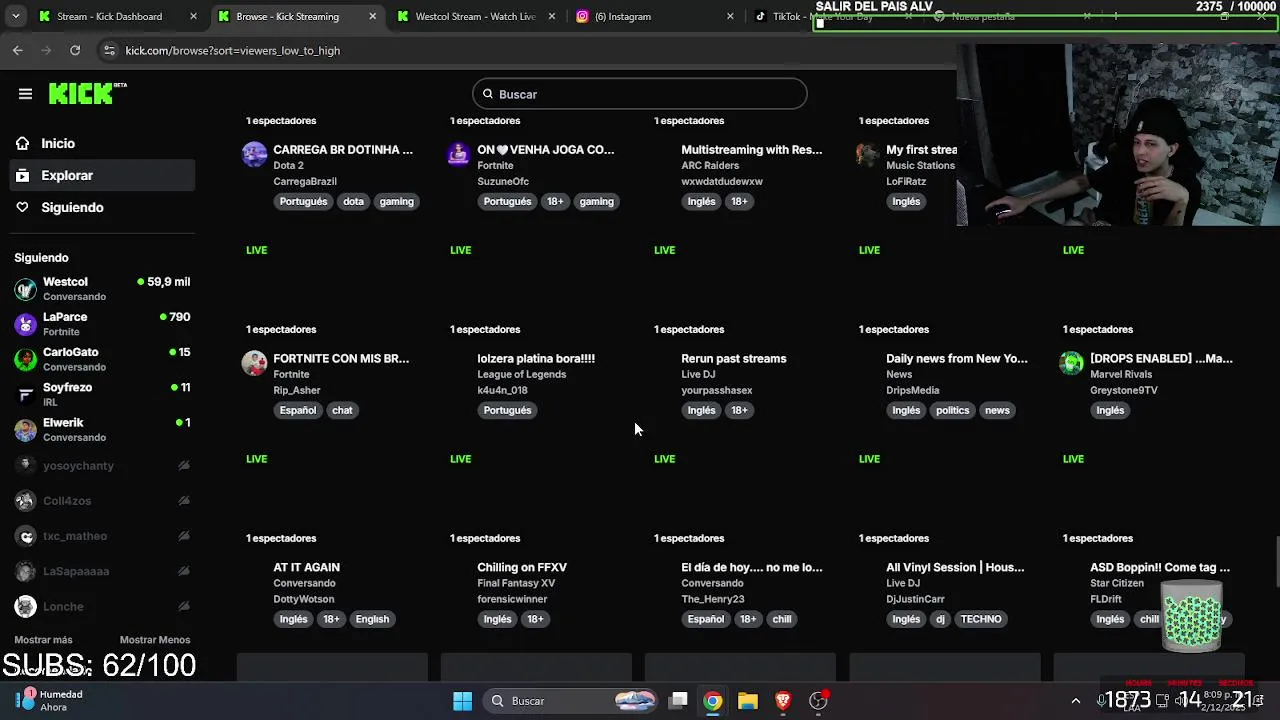Open League of Legends category link
1280x720 pixels.
pos(522,375)
